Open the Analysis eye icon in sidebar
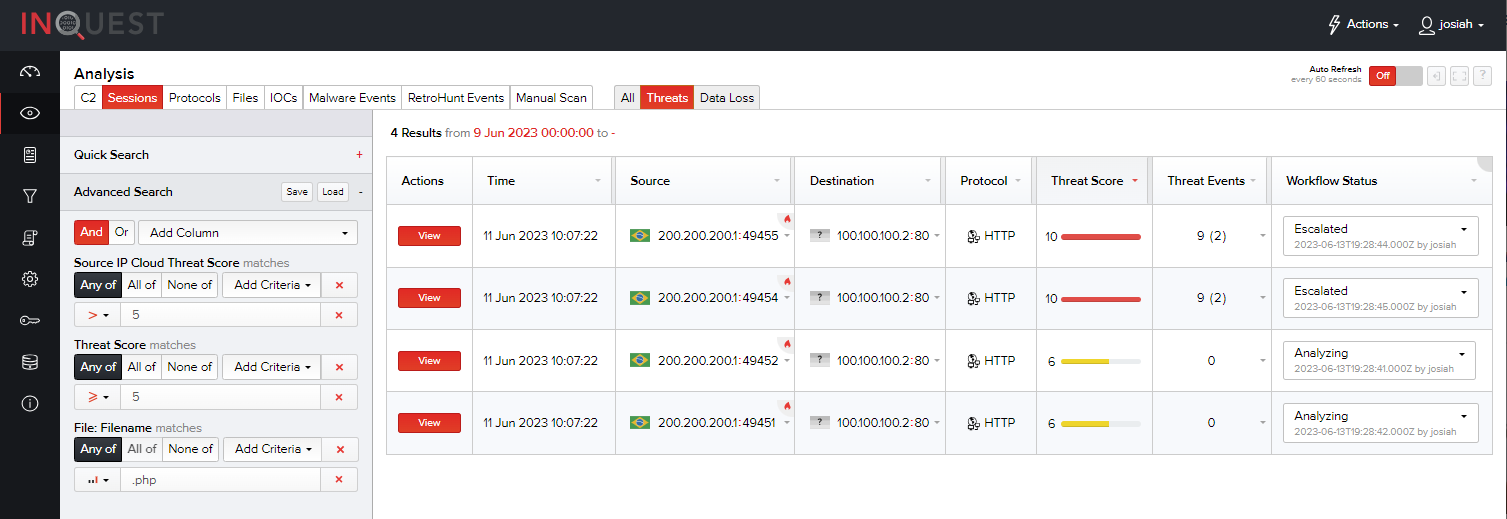This screenshot has height=519, width=1507. [x=29, y=113]
